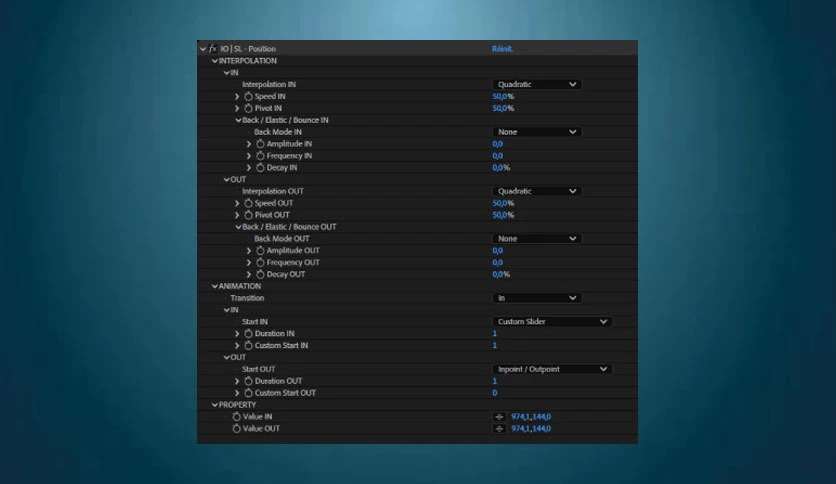Image resolution: width=836 pixels, height=484 pixels.
Task: Collapse Back / Elastic / Bounce OUT group
Action: tap(238, 227)
